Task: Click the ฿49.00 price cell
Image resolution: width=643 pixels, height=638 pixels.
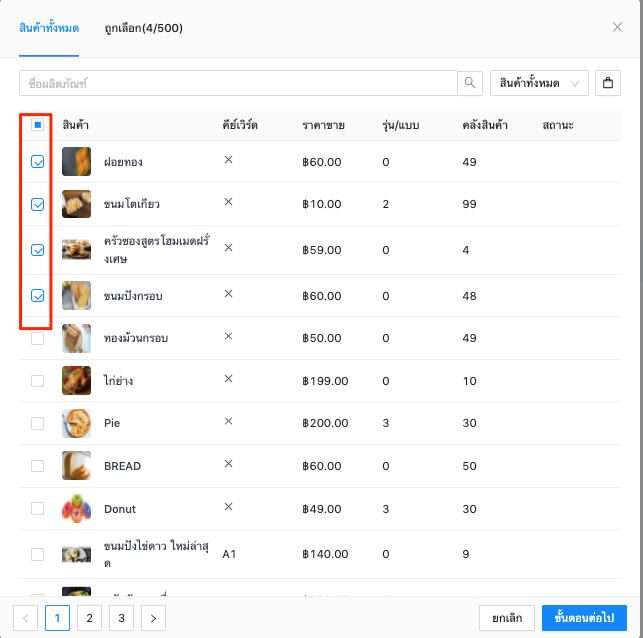Action: coord(322,509)
